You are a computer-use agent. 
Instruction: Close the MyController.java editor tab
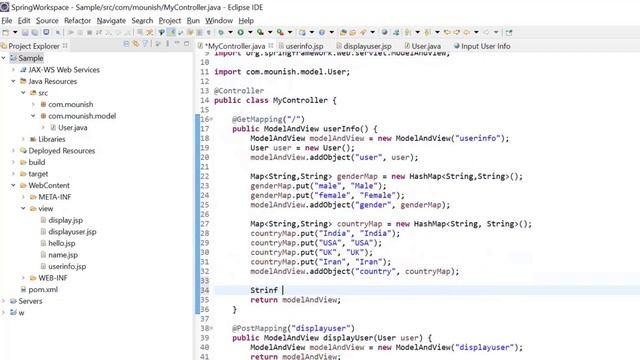(271, 46)
